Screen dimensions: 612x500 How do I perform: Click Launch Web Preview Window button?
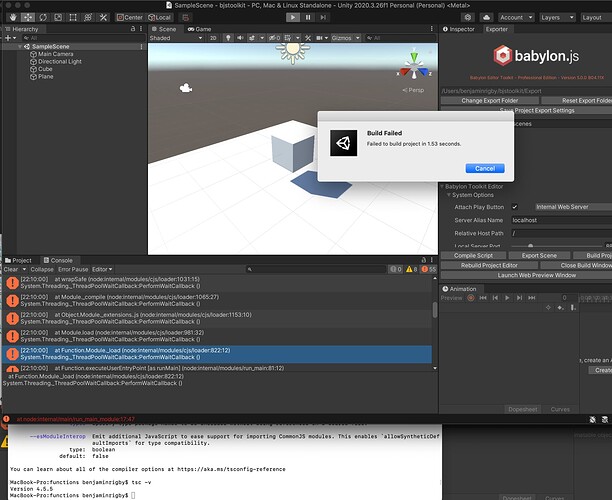536,275
